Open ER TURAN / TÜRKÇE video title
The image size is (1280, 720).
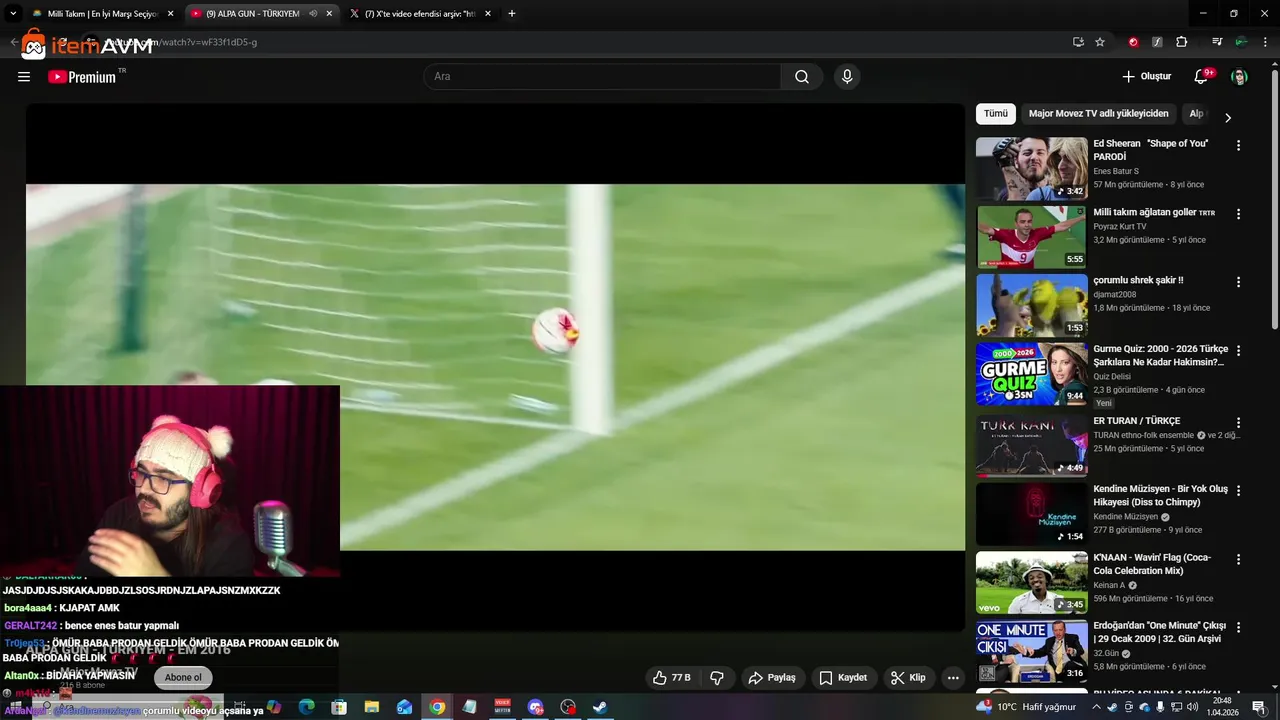(x=1136, y=421)
